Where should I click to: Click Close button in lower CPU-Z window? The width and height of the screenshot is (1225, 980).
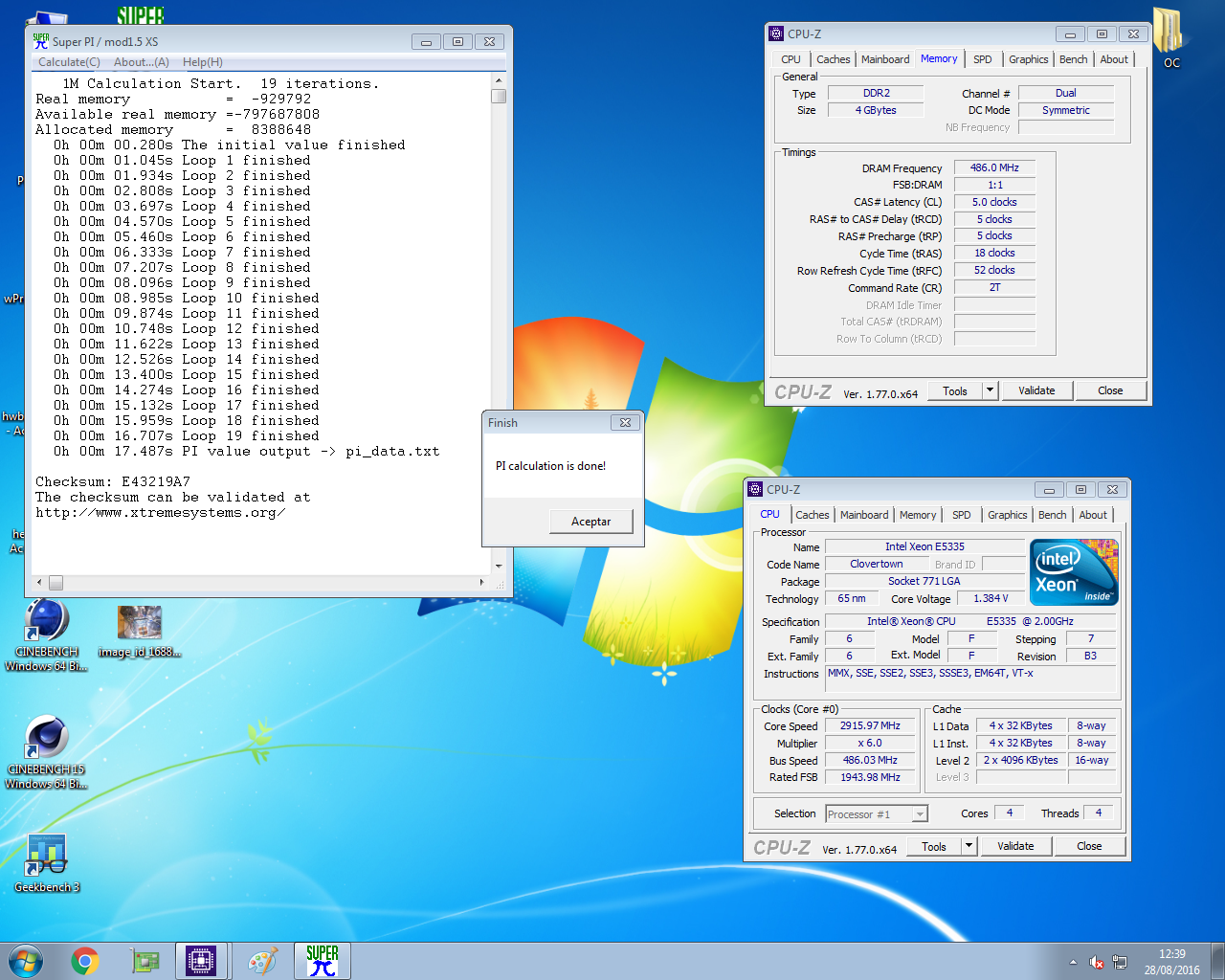pyautogui.click(x=1089, y=846)
